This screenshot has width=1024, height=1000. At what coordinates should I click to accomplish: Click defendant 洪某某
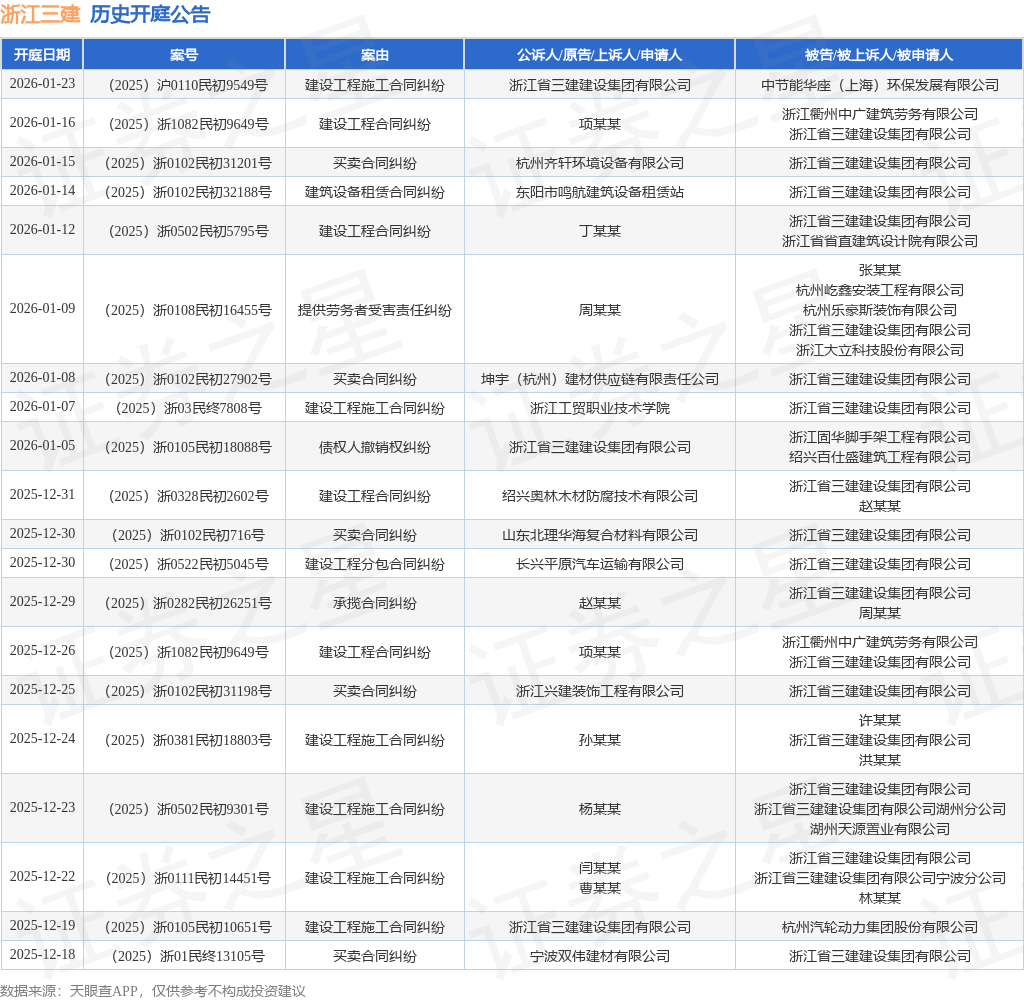coord(880,760)
